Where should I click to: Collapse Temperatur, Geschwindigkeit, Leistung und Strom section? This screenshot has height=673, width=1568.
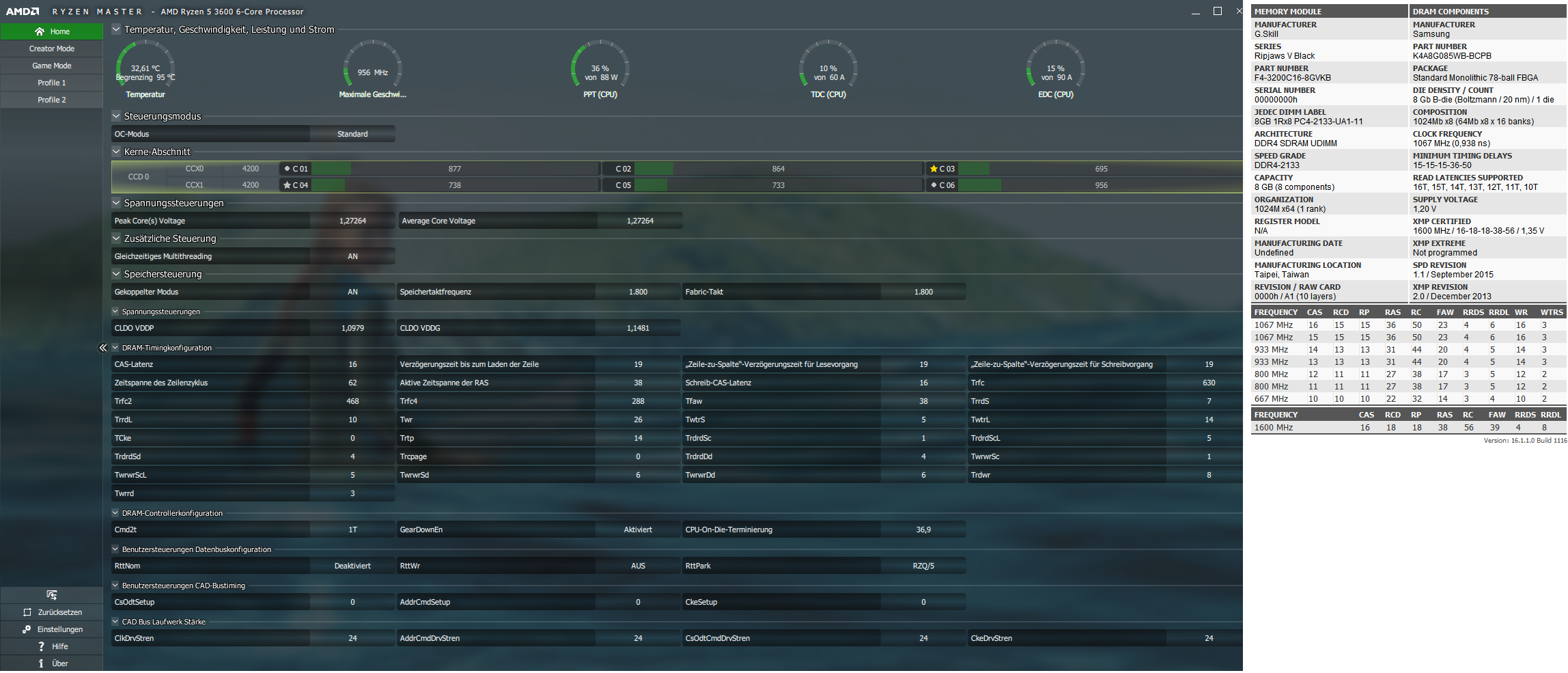(x=116, y=29)
